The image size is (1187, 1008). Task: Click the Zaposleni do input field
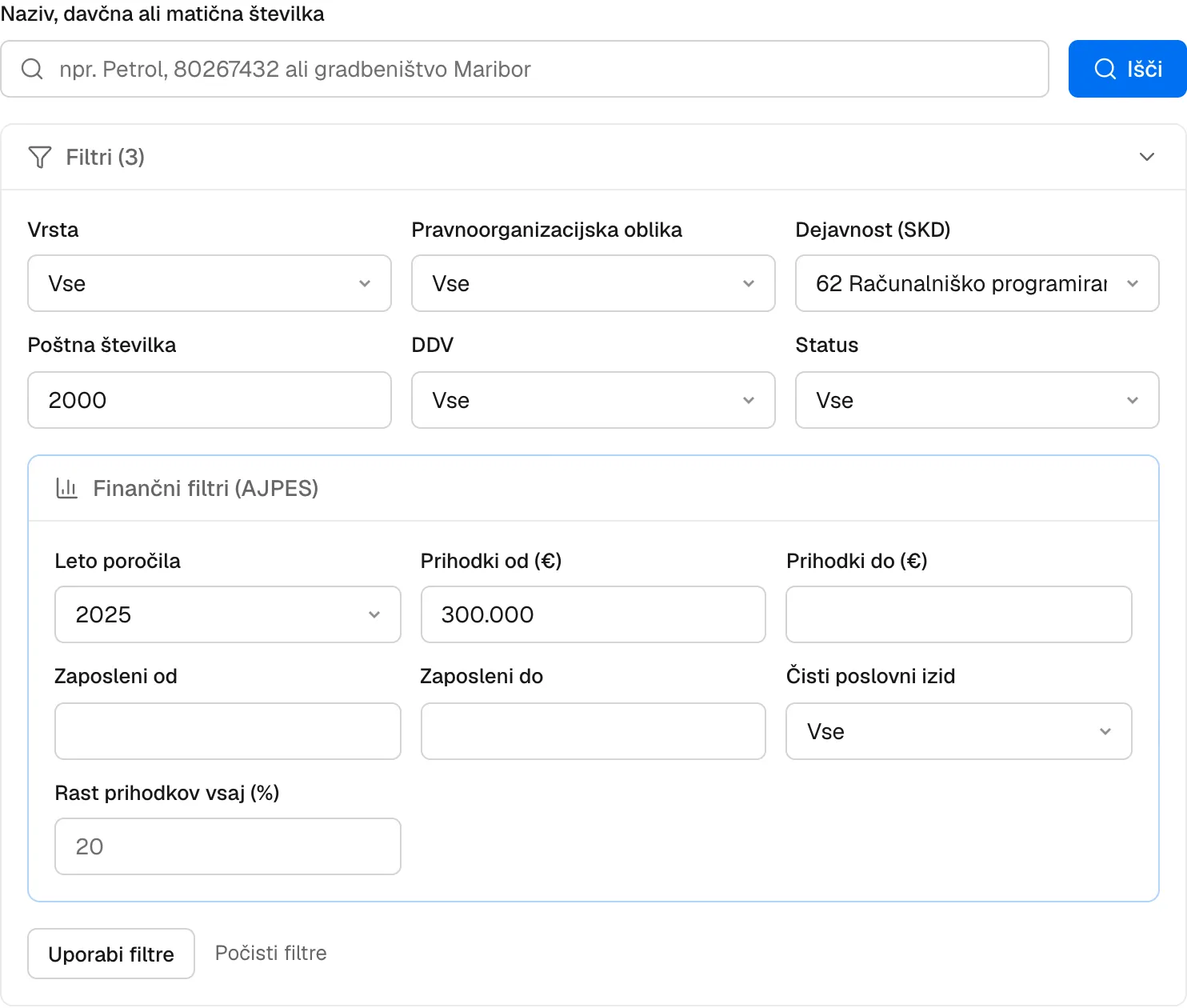(x=593, y=731)
